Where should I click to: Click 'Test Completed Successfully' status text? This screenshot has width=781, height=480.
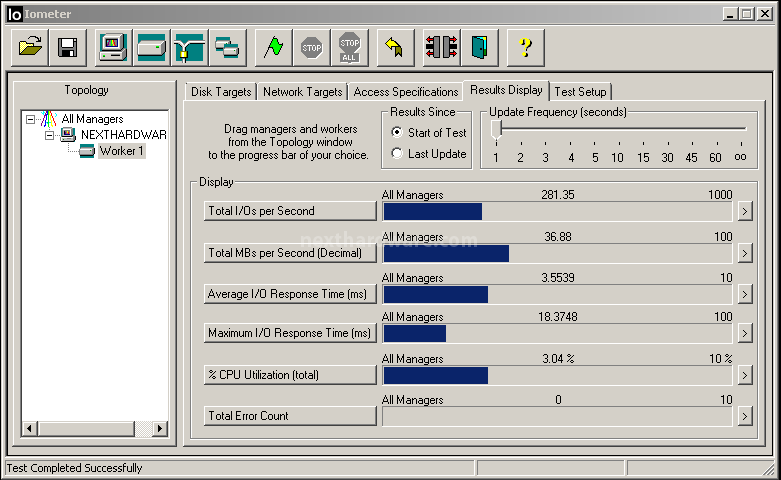tap(74, 468)
